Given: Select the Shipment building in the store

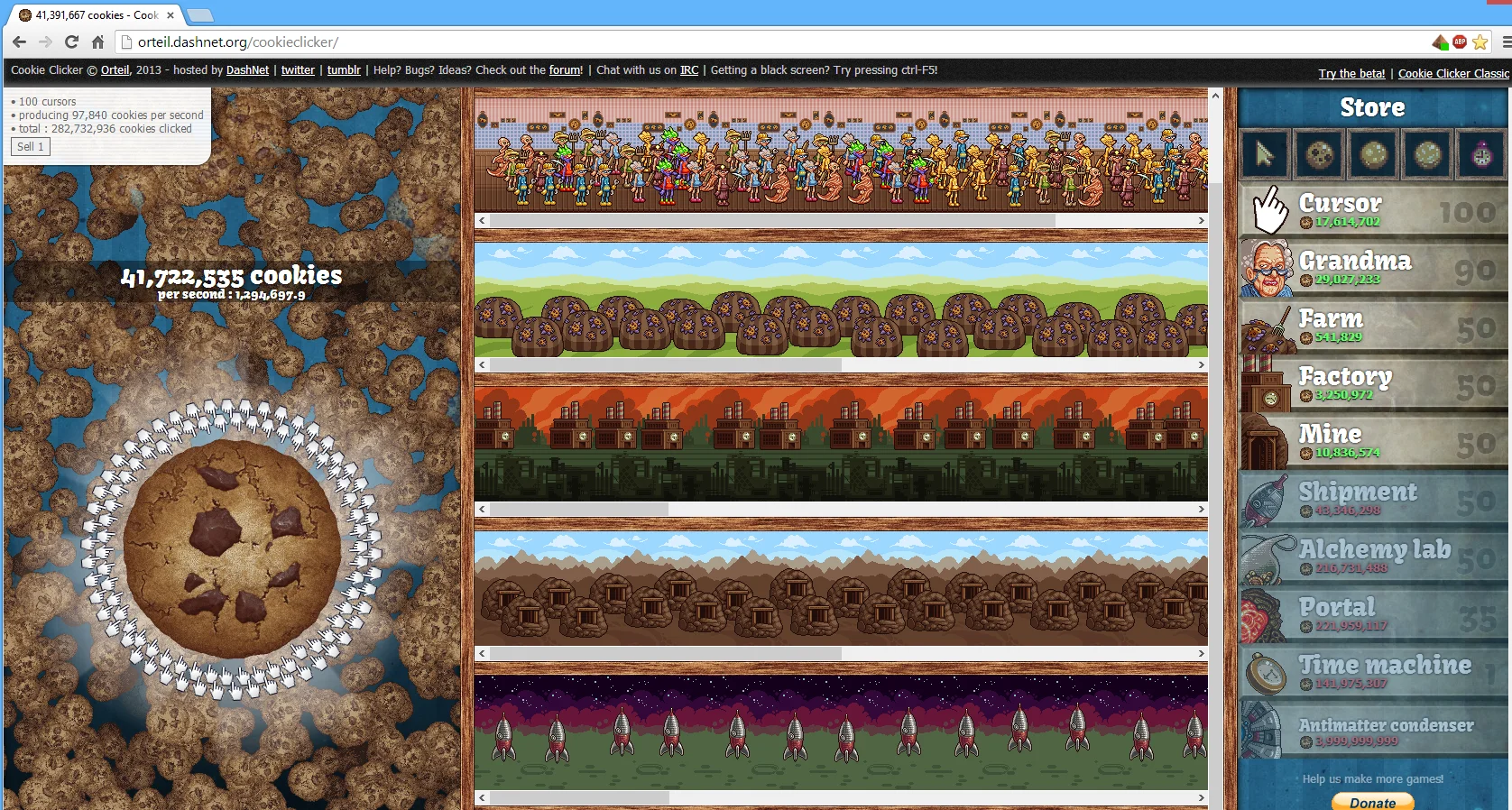Looking at the screenshot, I should coord(1373,499).
